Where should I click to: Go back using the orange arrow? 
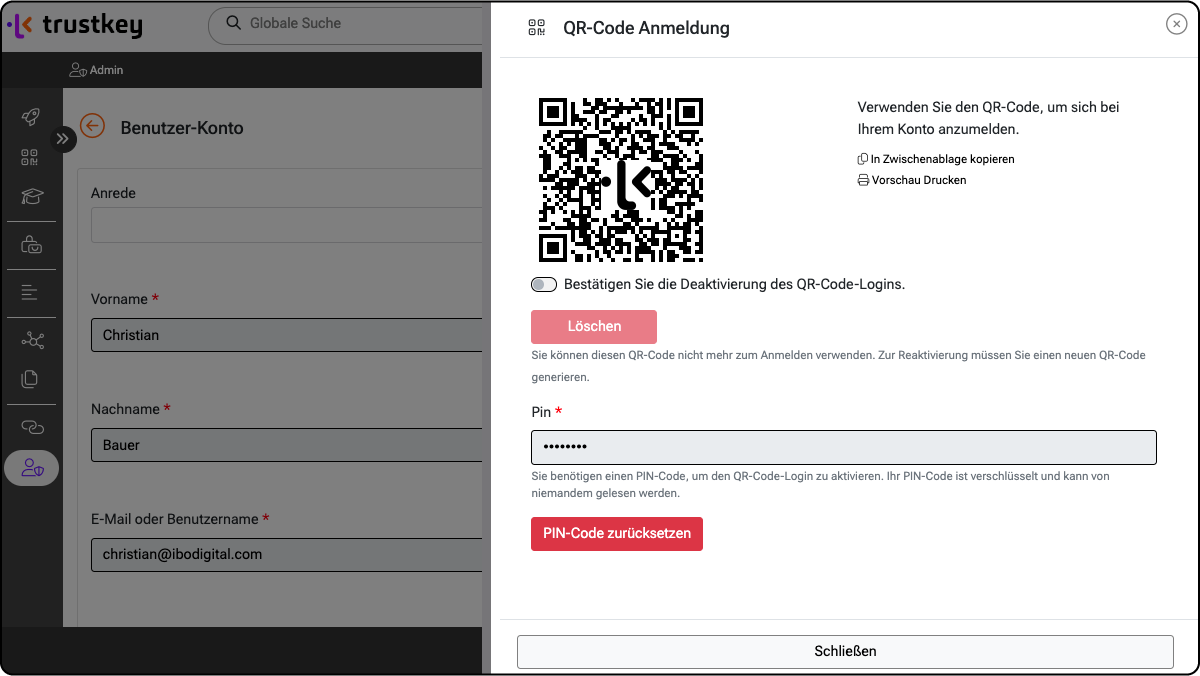pos(93,126)
